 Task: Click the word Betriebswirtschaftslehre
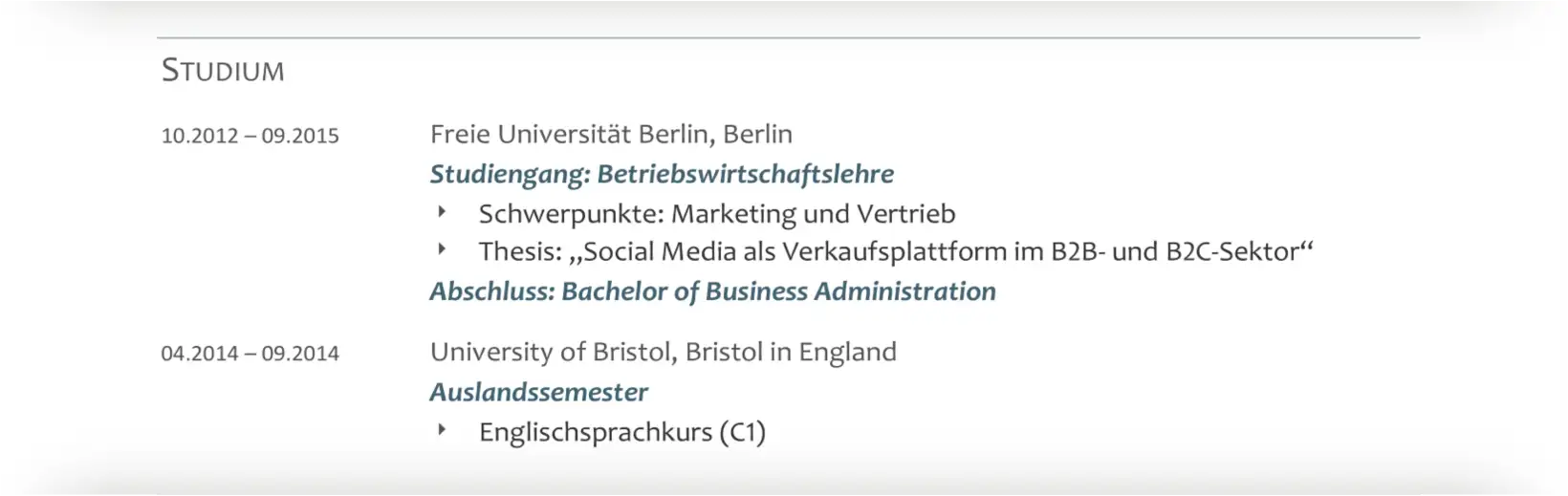pos(746,174)
